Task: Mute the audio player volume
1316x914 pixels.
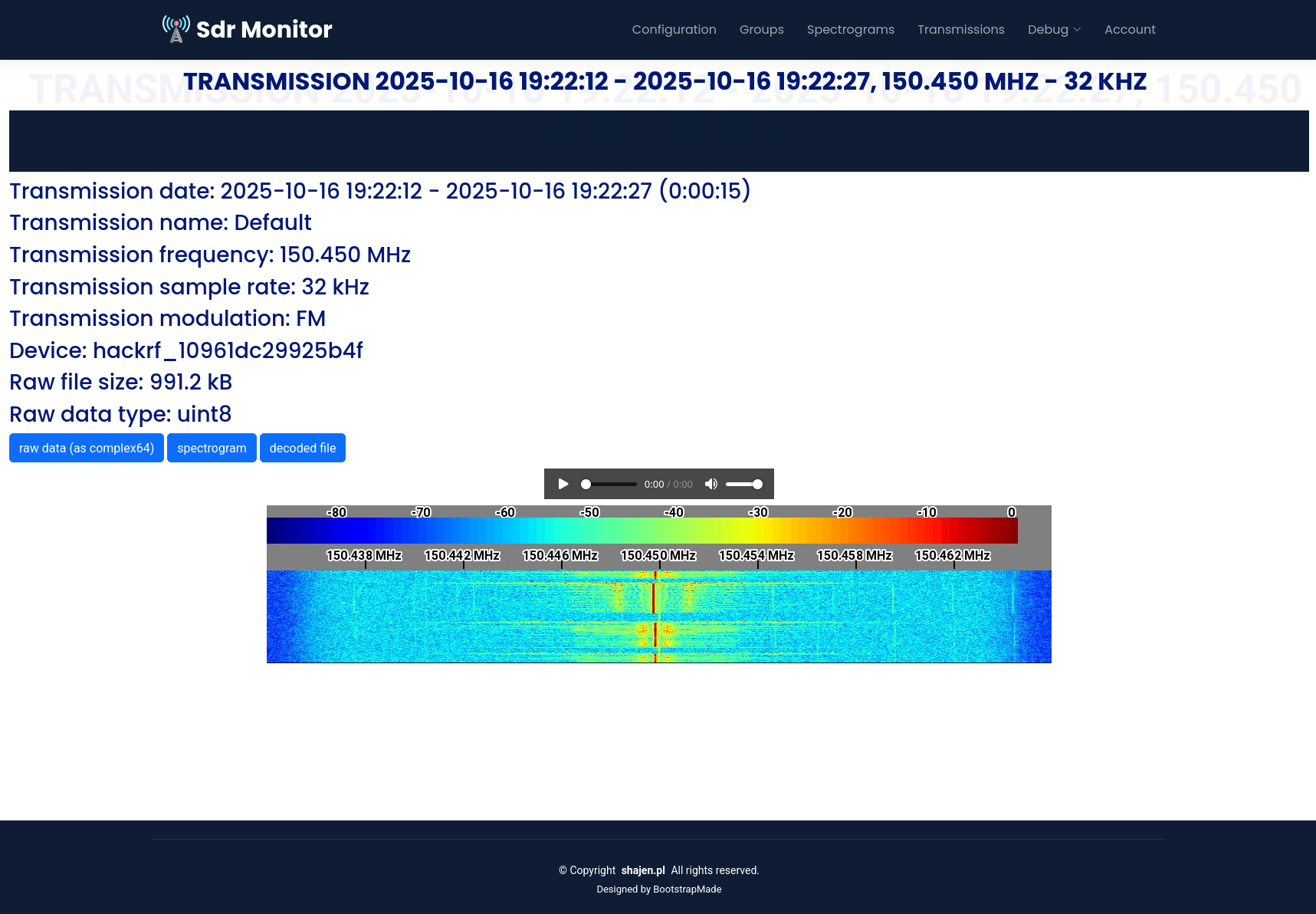Action: pos(711,484)
